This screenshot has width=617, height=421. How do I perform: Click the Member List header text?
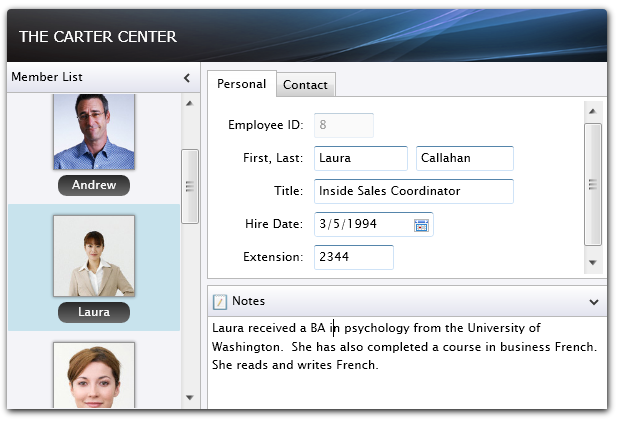point(47,77)
